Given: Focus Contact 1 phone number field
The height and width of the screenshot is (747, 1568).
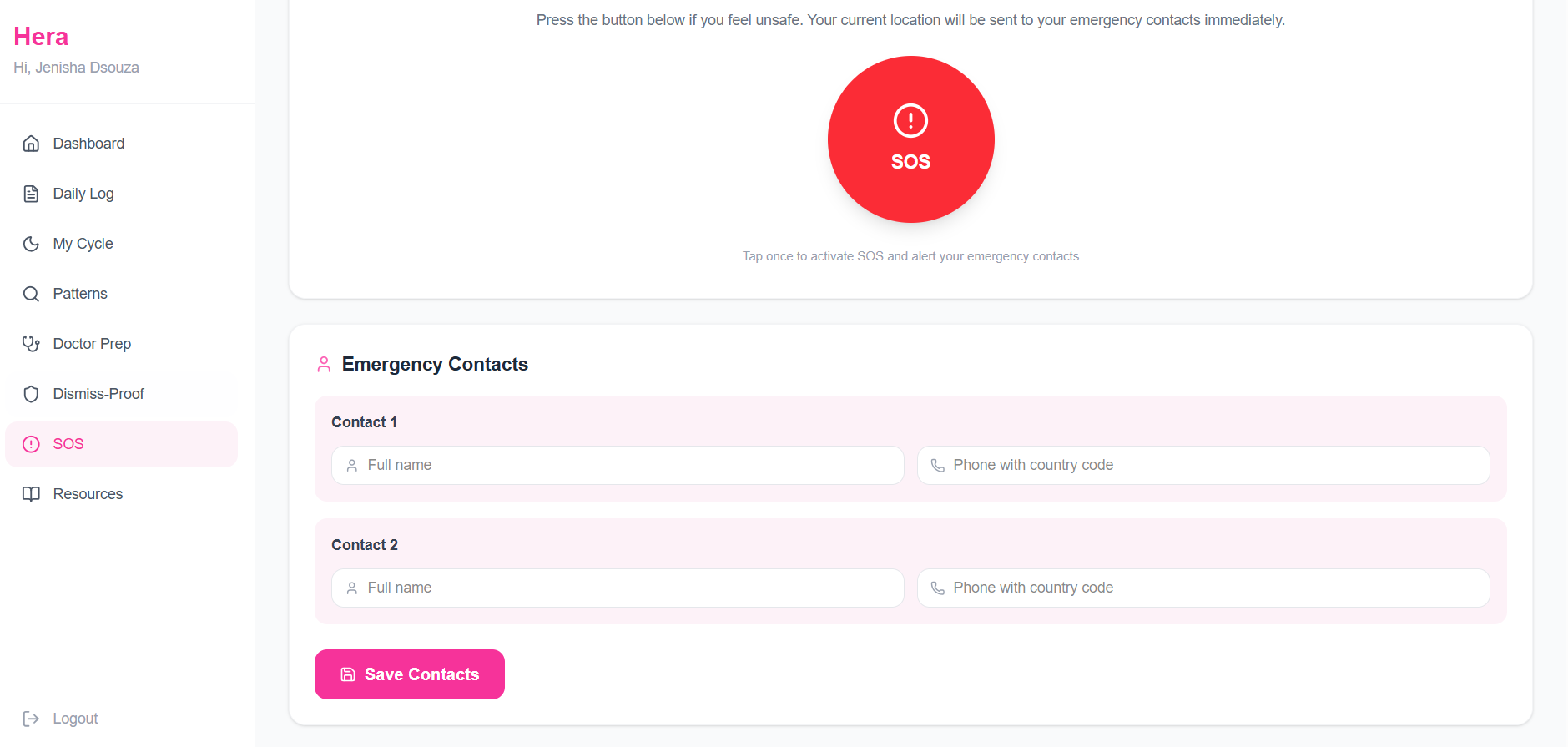Looking at the screenshot, I should pyautogui.click(x=1203, y=465).
